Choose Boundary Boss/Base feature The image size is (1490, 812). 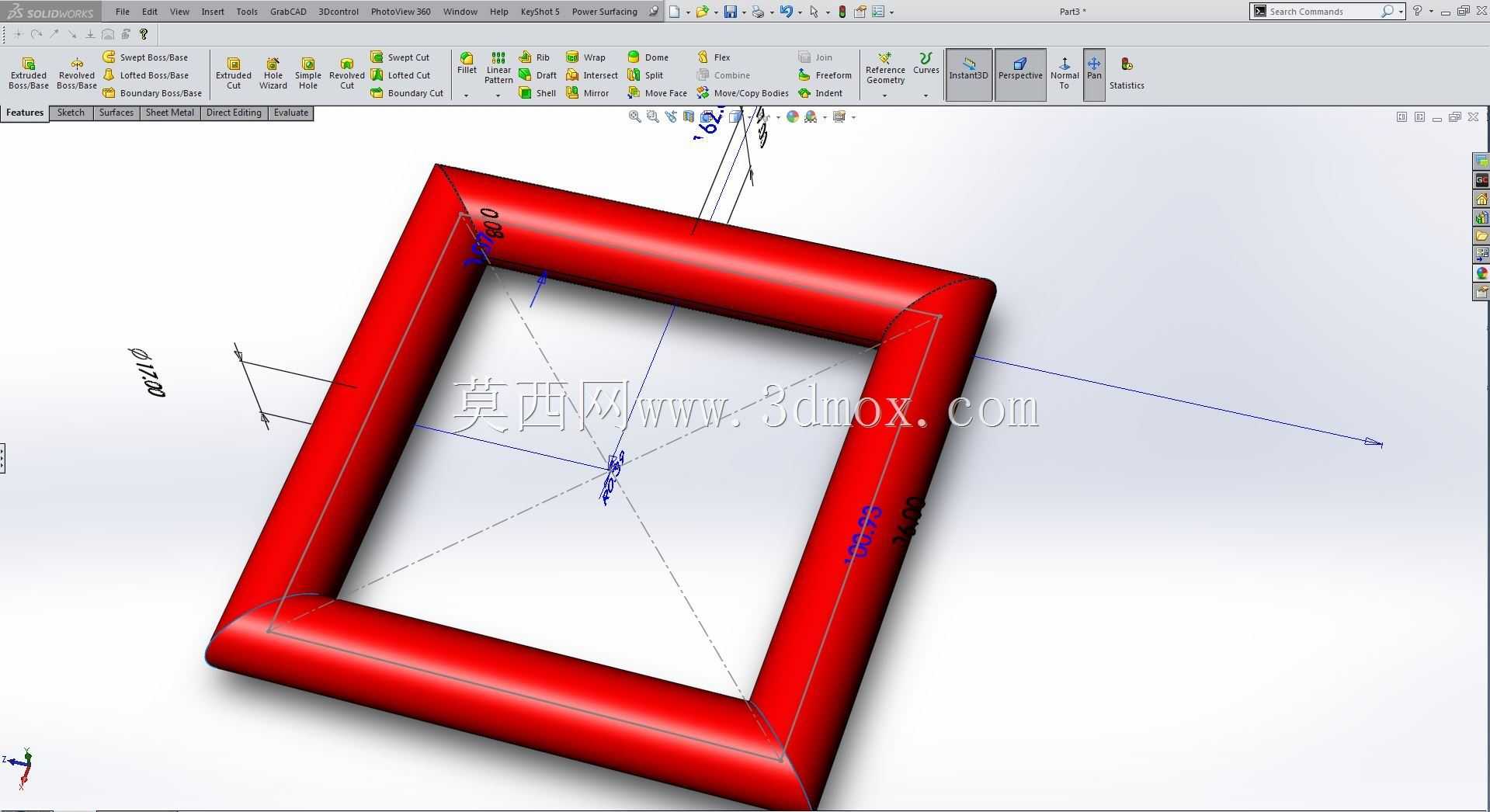[x=152, y=93]
